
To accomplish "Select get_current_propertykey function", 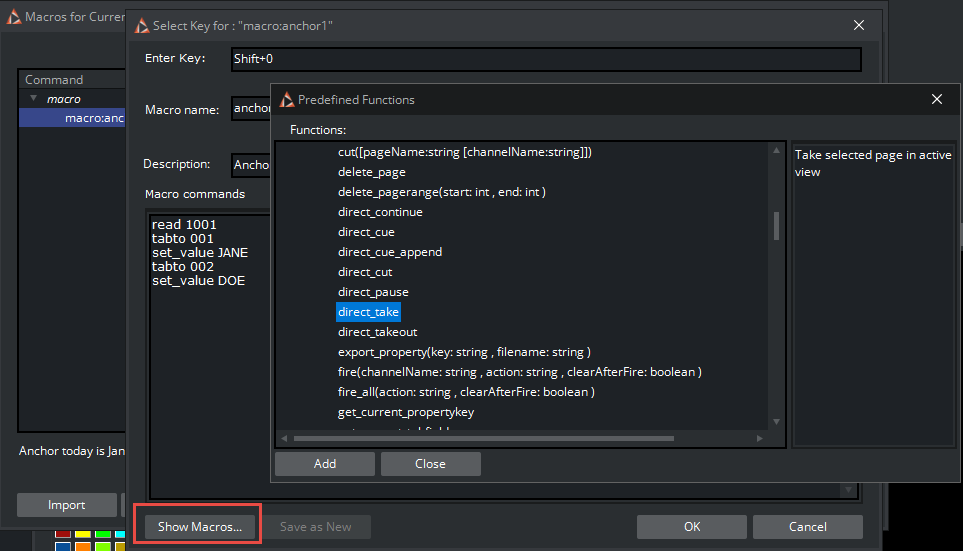I will (405, 412).
